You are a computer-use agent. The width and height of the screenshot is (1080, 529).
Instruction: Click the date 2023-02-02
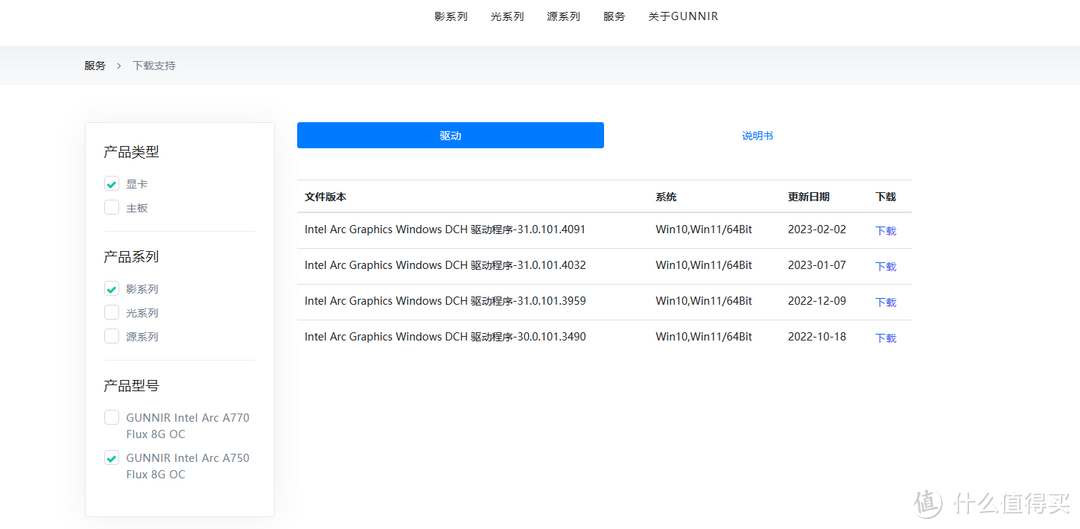point(817,229)
